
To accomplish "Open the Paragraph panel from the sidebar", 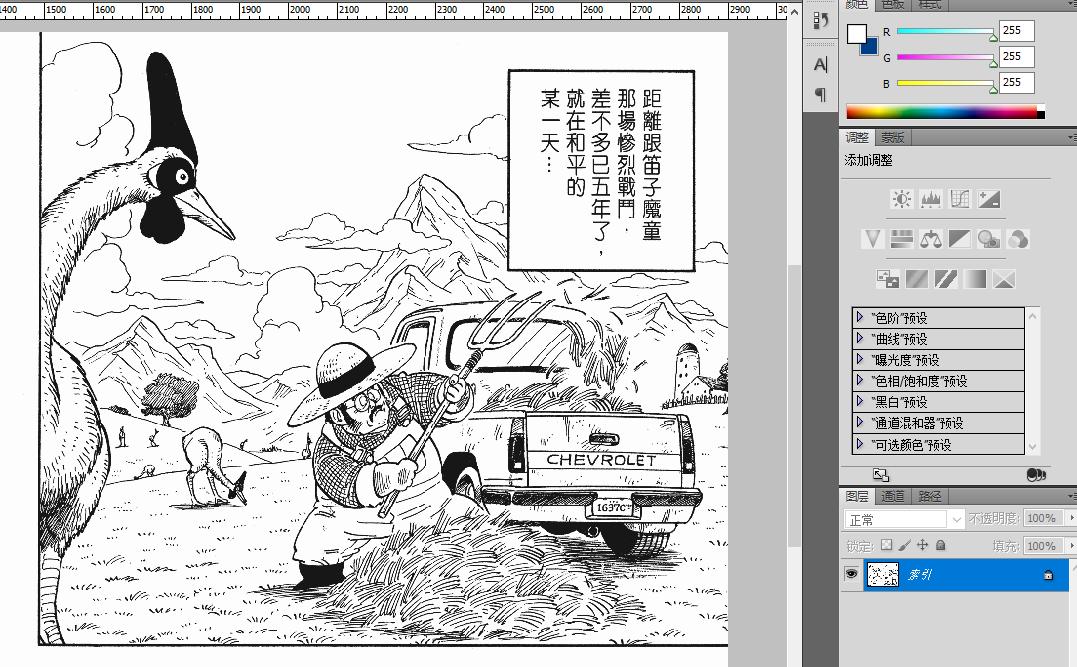I will [820, 94].
